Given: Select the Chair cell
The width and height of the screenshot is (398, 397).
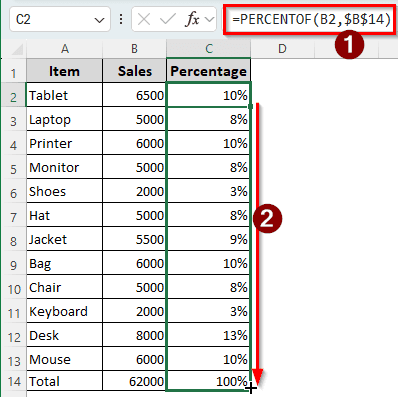Looking at the screenshot, I should click(64, 287).
